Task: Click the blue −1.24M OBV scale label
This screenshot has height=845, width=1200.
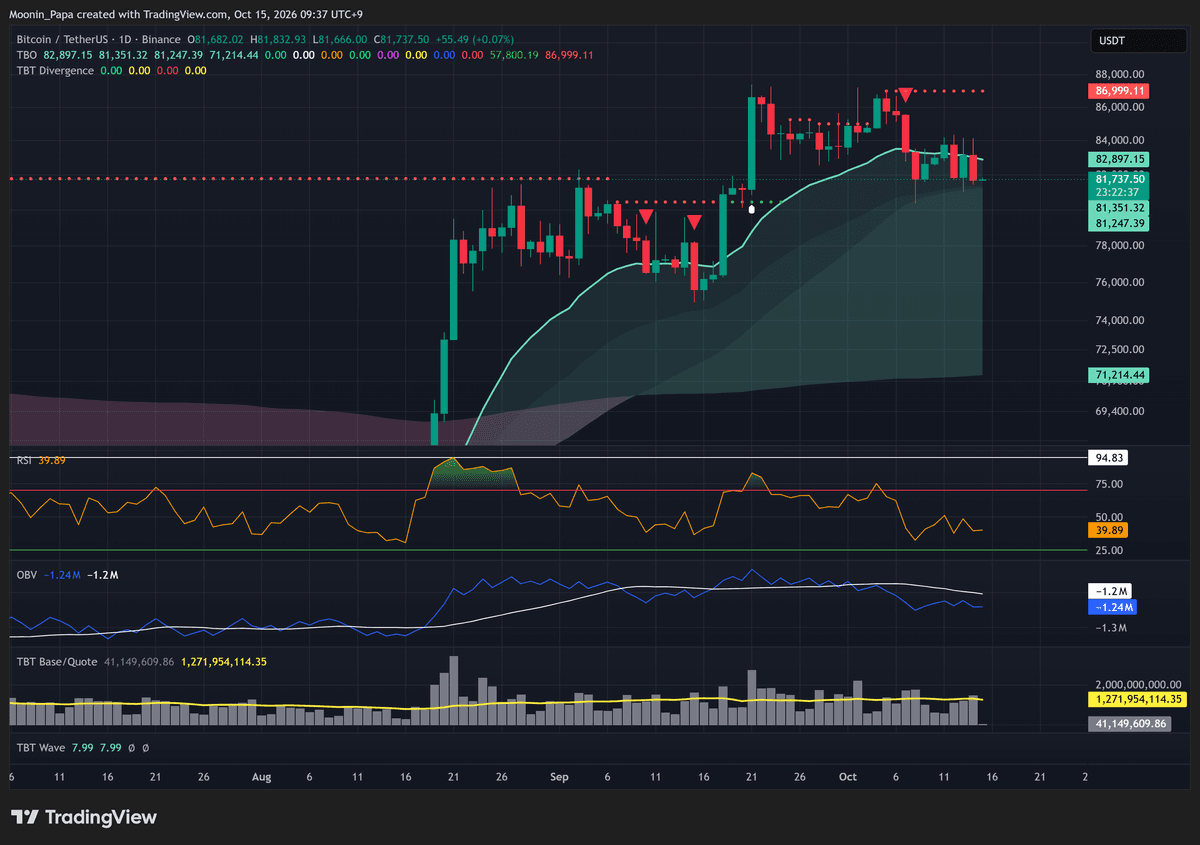Action: [1114, 607]
